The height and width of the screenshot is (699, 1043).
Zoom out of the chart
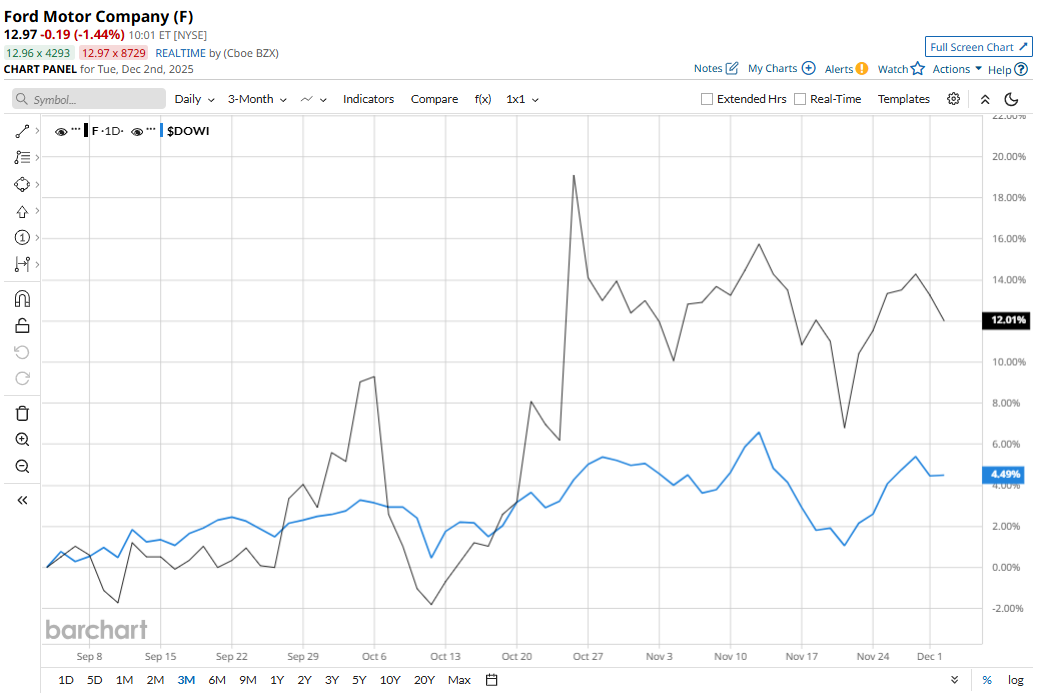pyautogui.click(x=22, y=466)
